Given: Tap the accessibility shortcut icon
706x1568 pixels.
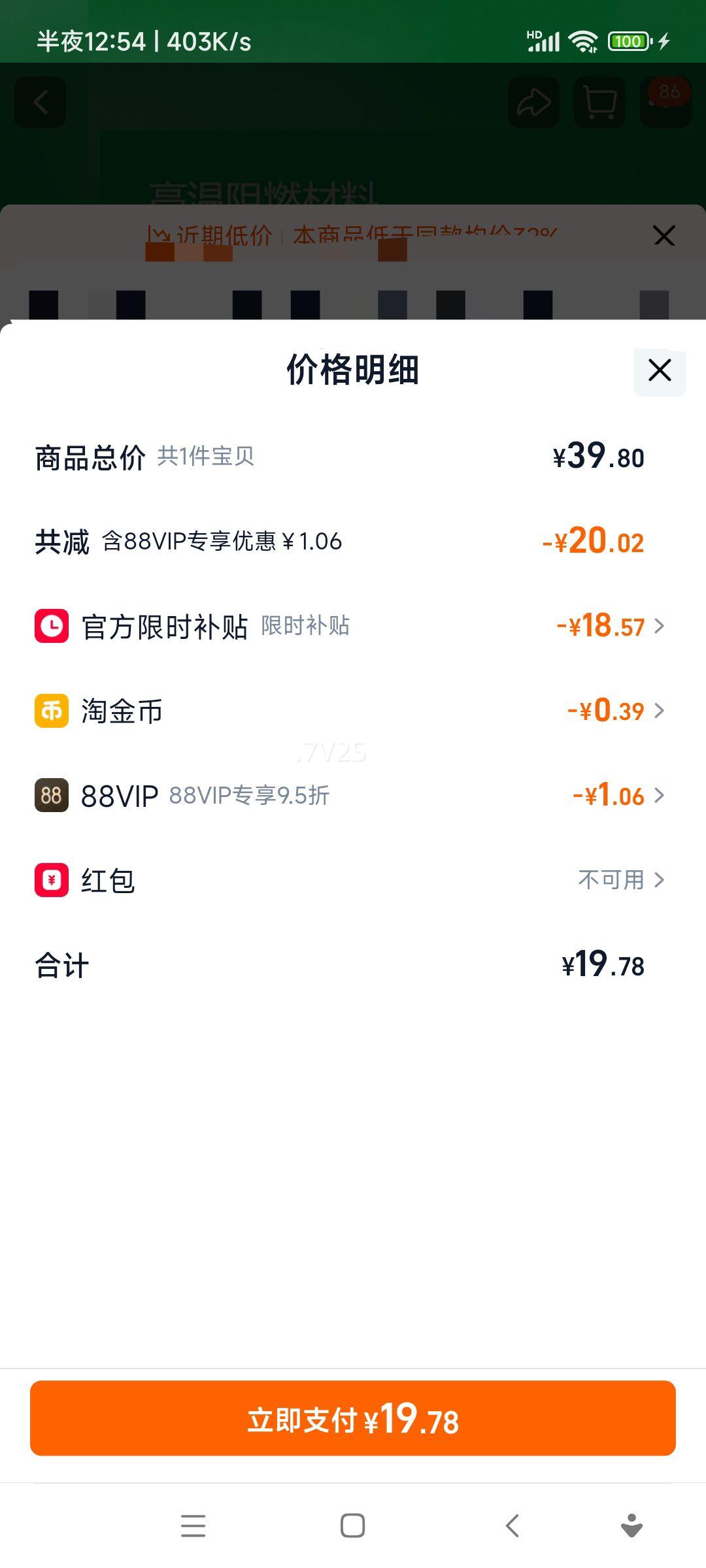Looking at the screenshot, I should (x=631, y=1526).
